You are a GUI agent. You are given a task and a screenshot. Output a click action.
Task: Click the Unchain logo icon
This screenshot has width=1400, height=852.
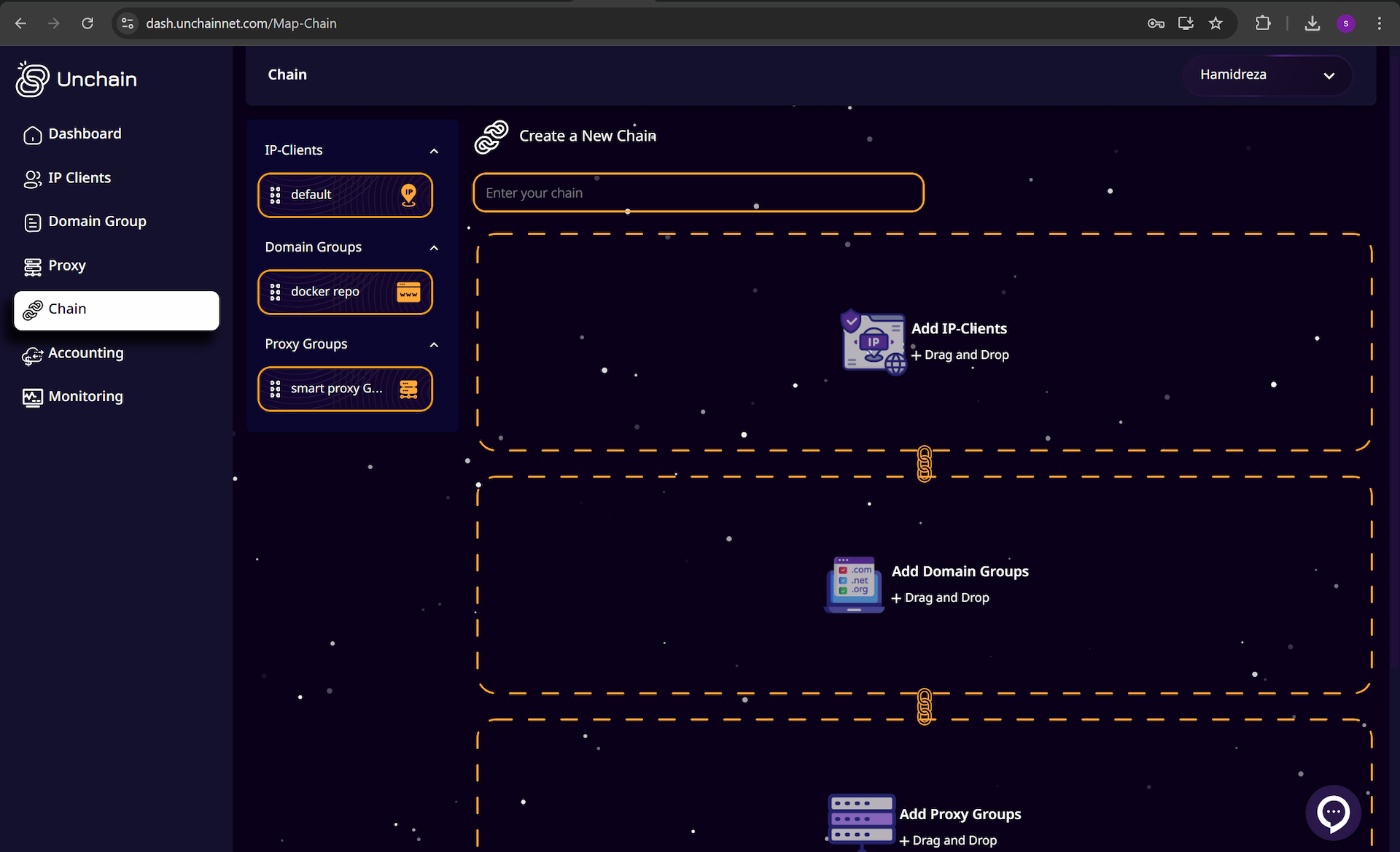(x=32, y=79)
